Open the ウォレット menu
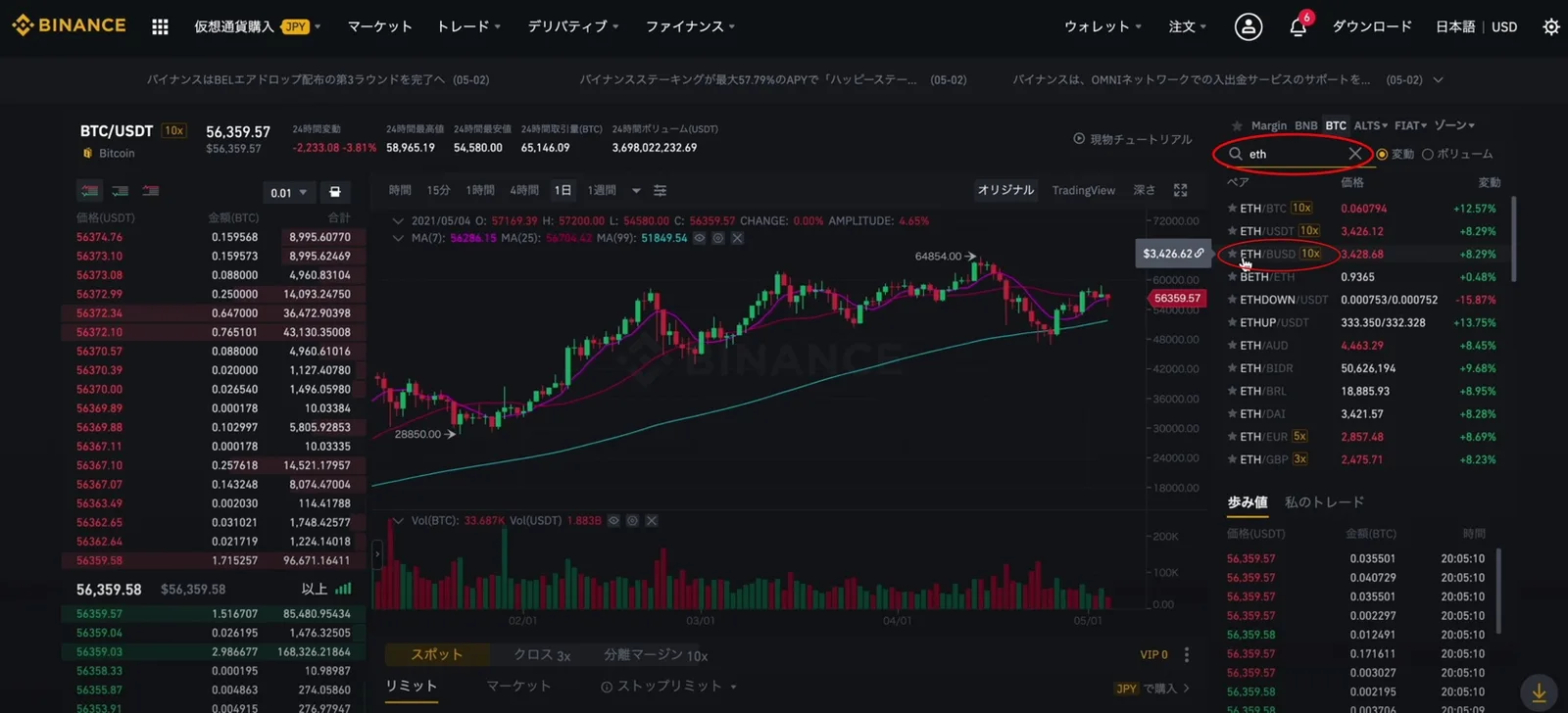Screen dimensions: 1568x713 point(1102,26)
